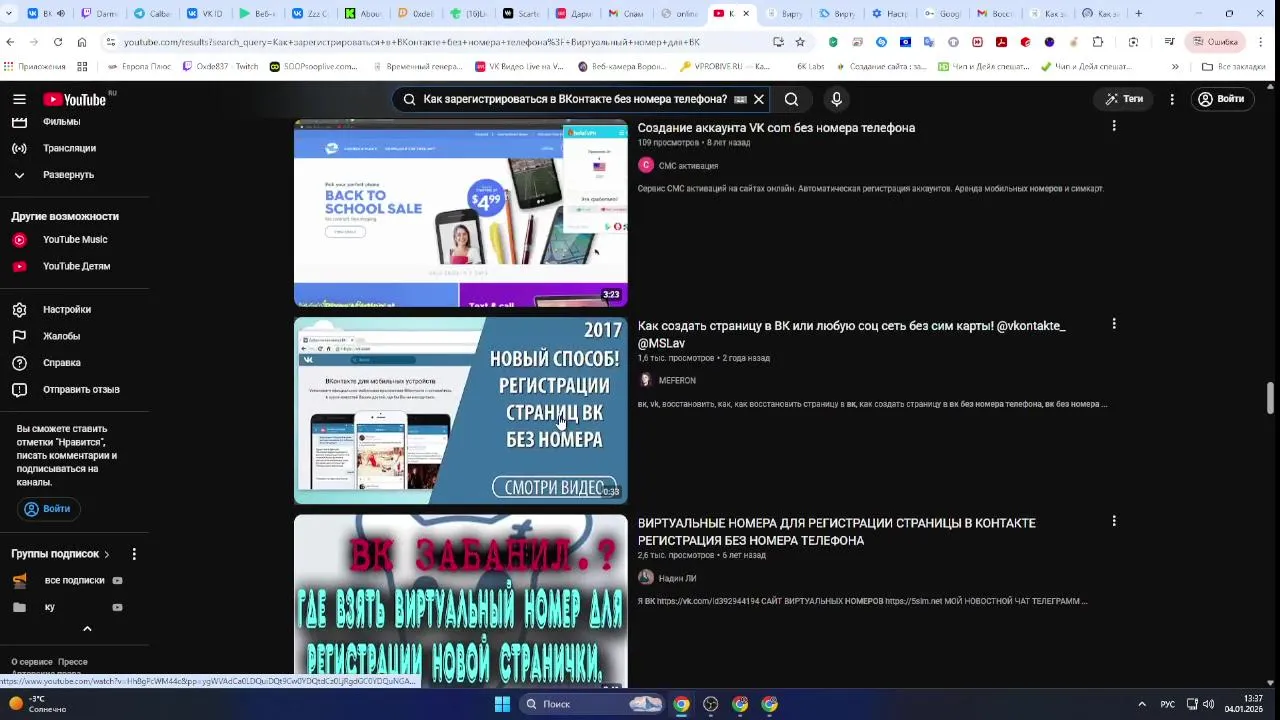Open YouTube settings three-dot menu in header
This screenshot has width=1280, height=720.
click(x=1172, y=99)
